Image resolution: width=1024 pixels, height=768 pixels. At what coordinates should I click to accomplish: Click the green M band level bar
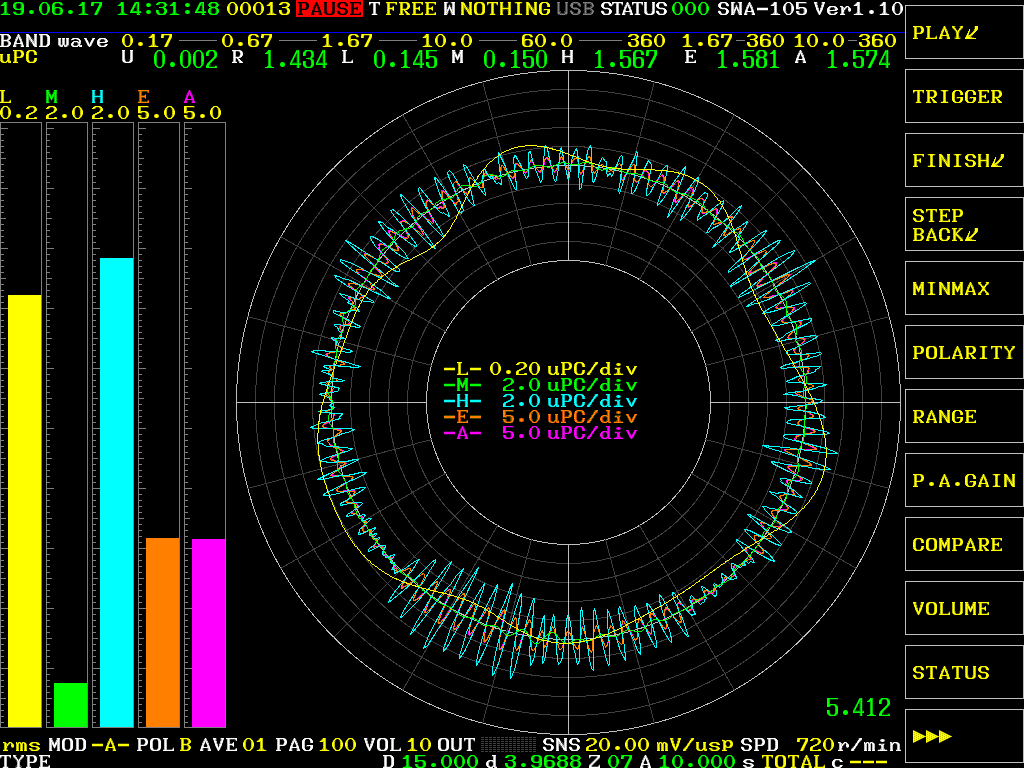pyautogui.click(x=71, y=705)
